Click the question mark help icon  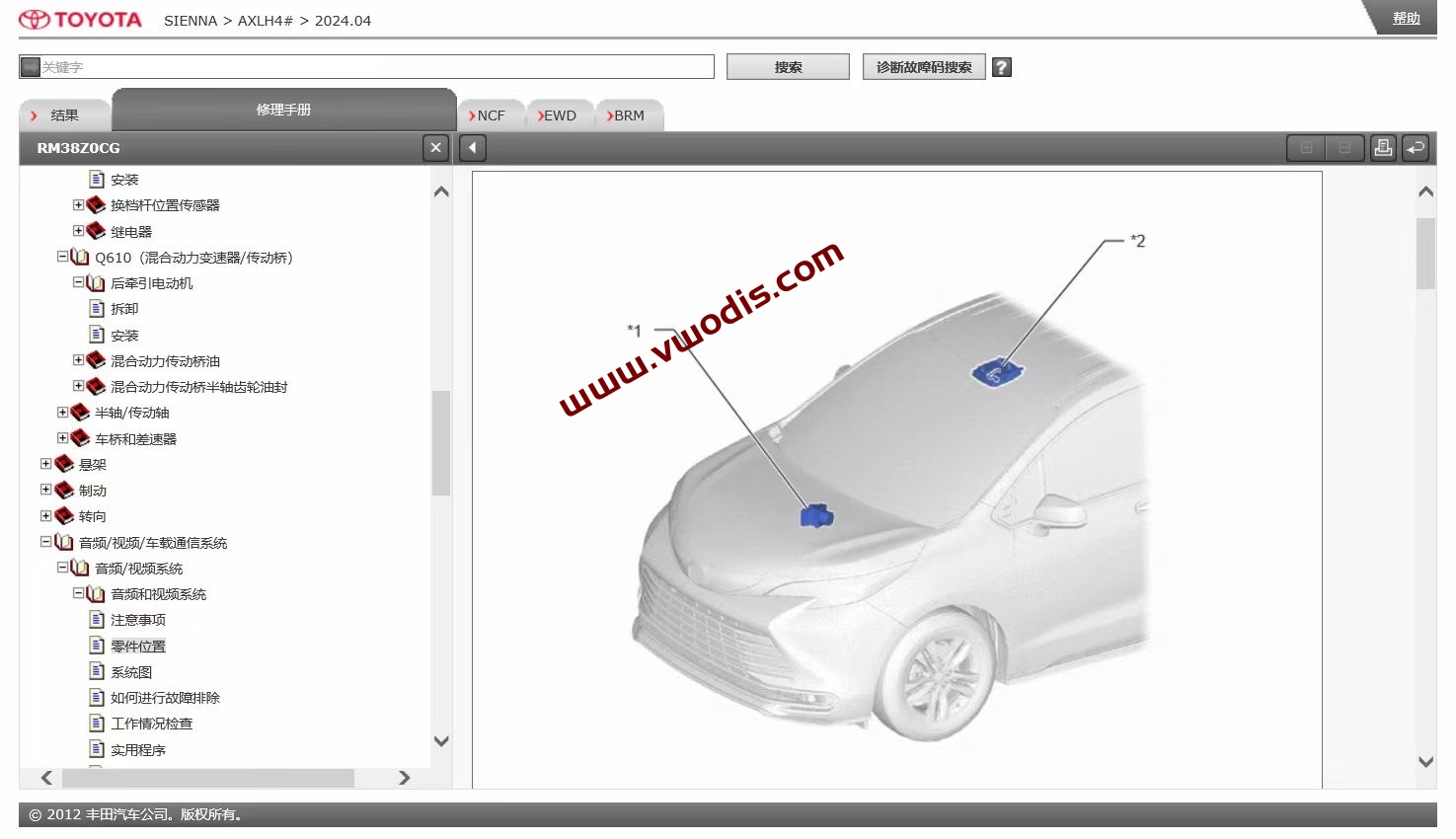tap(1001, 67)
